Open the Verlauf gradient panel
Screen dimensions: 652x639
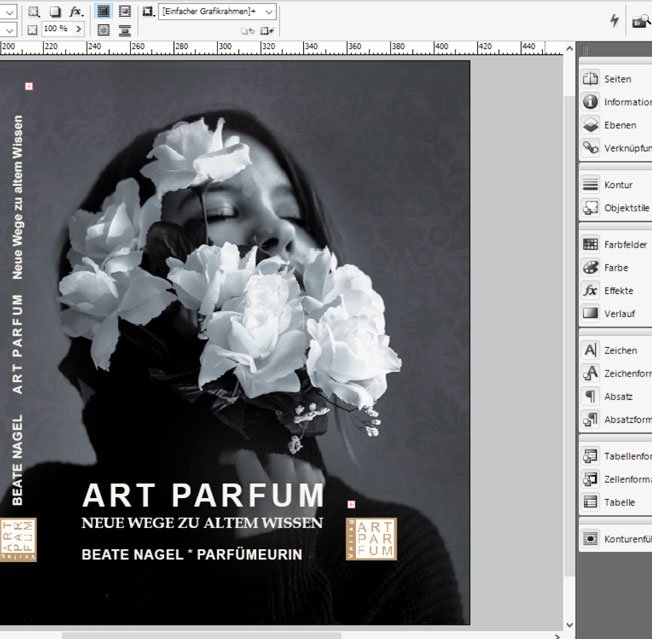(614, 313)
